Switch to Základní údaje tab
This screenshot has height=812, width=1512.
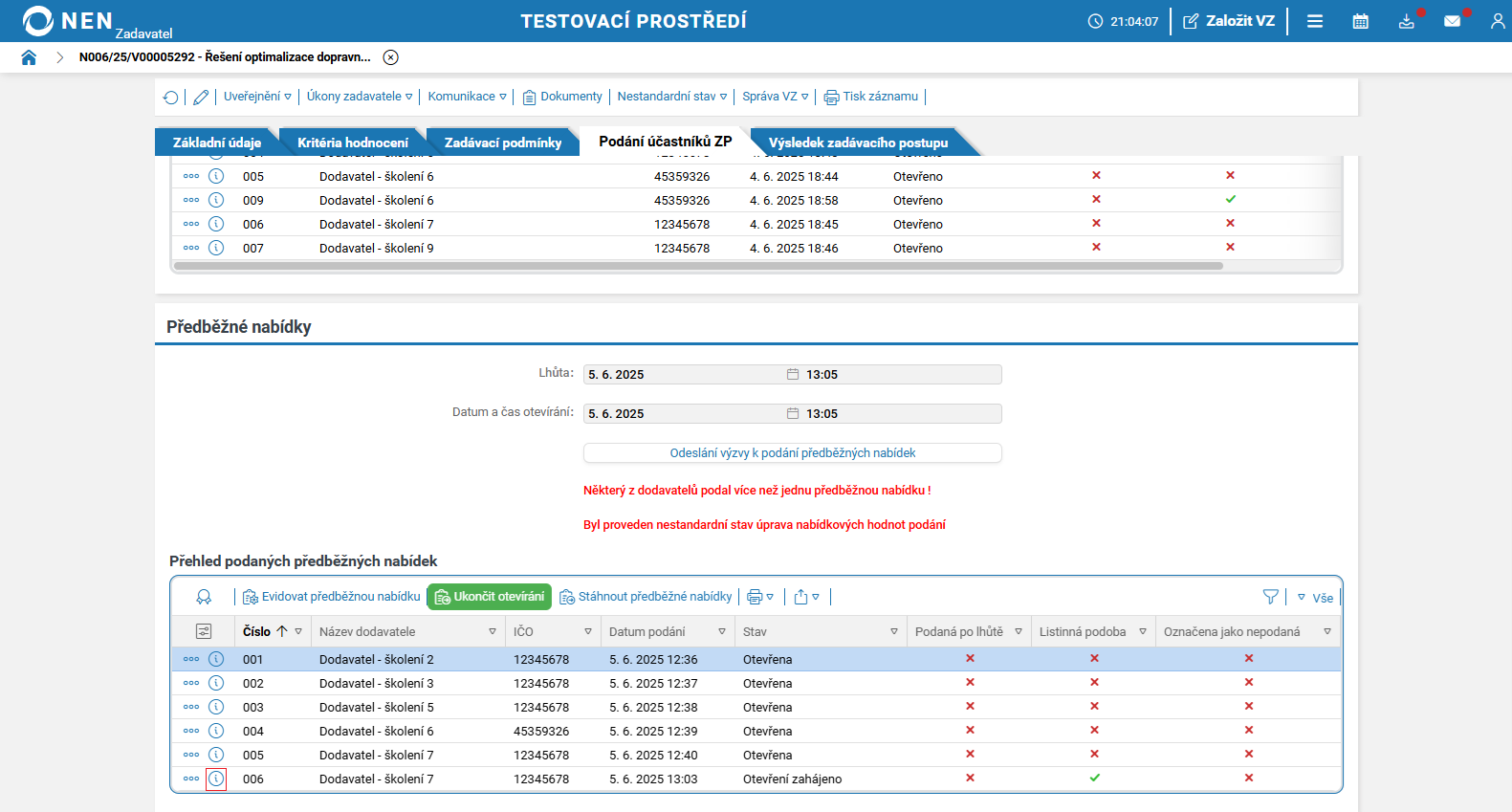point(217,143)
